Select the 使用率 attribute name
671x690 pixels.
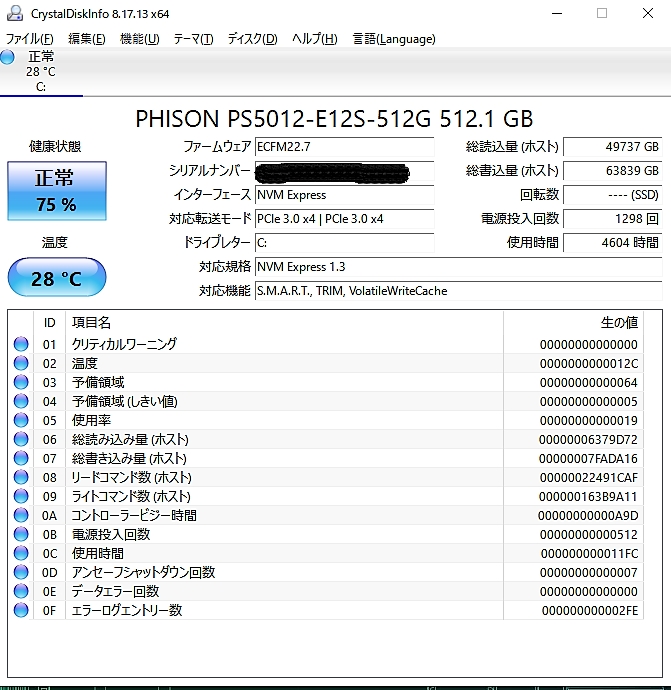click(91, 420)
